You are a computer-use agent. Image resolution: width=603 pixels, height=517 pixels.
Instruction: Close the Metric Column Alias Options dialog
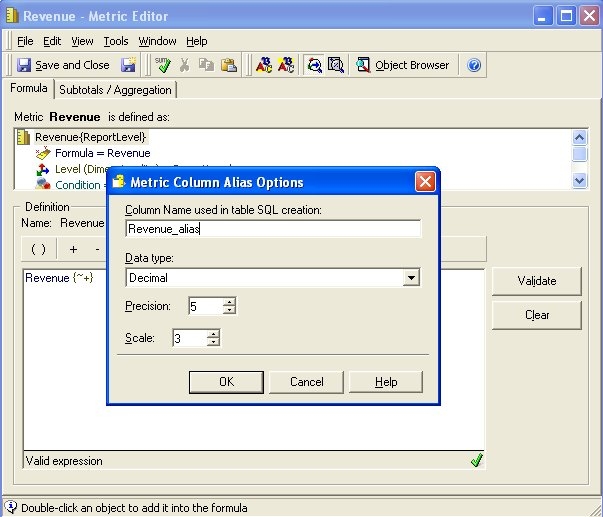pyautogui.click(x=425, y=182)
